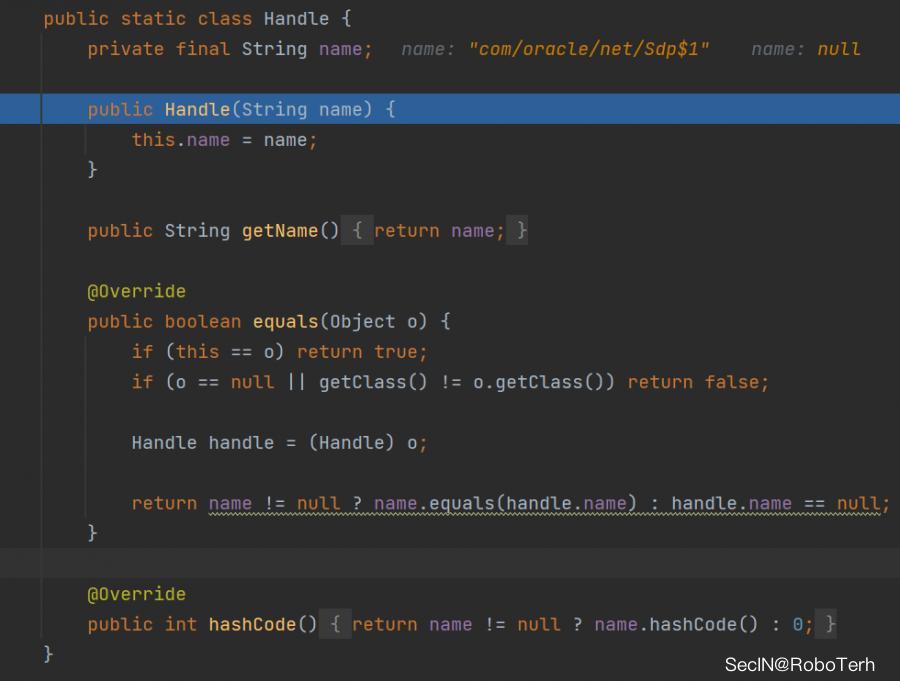Place cursor on getName method name
Image resolution: width=900 pixels, height=681 pixels.
click(x=279, y=231)
